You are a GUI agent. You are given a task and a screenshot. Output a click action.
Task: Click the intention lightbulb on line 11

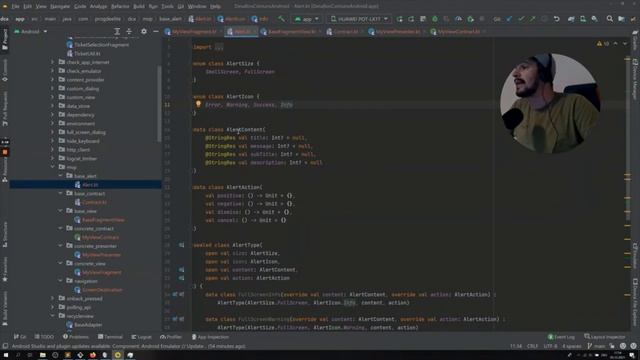(x=198, y=104)
